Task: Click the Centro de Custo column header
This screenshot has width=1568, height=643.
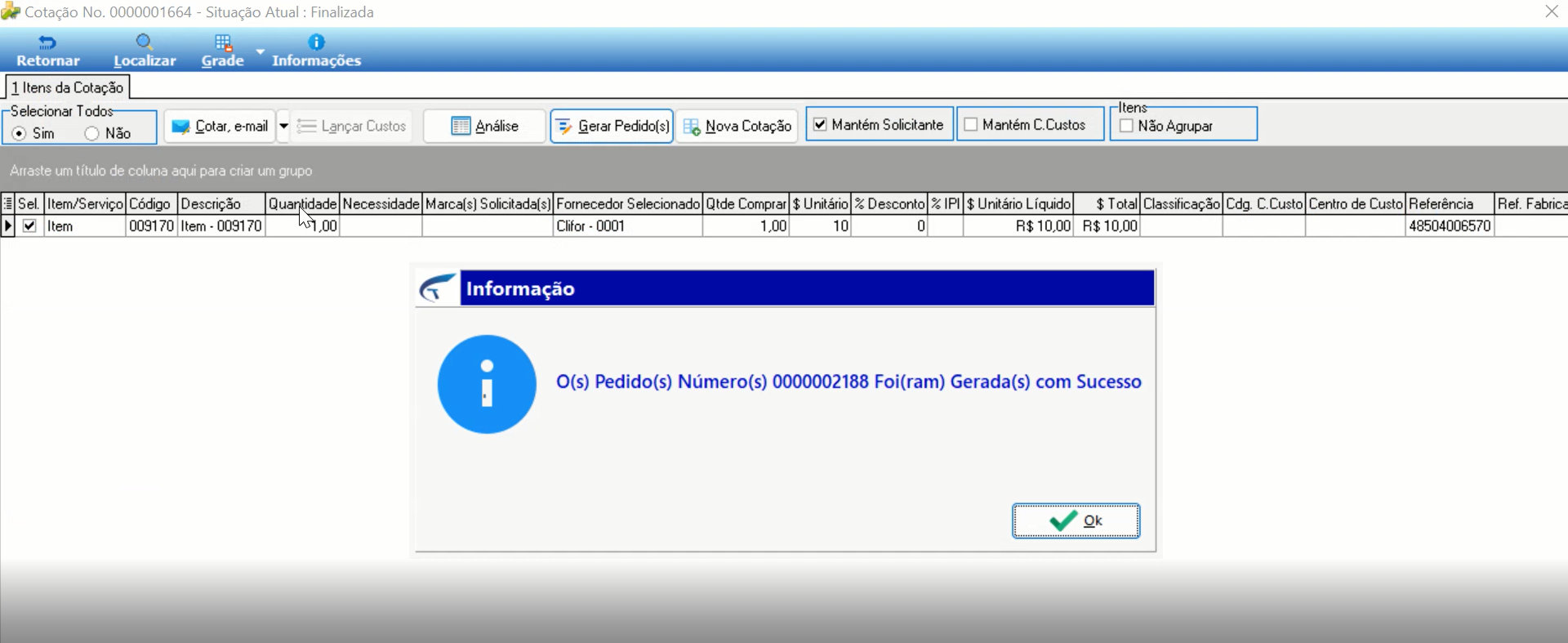Action: coord(1355,203)
